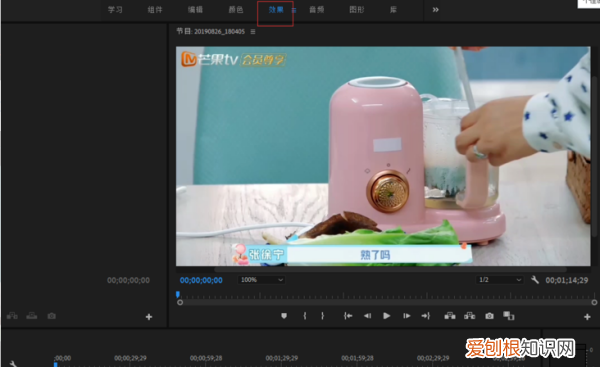Switch to the 组件 workspace tab
The image size is (600, 367).
tap(155, 10)
